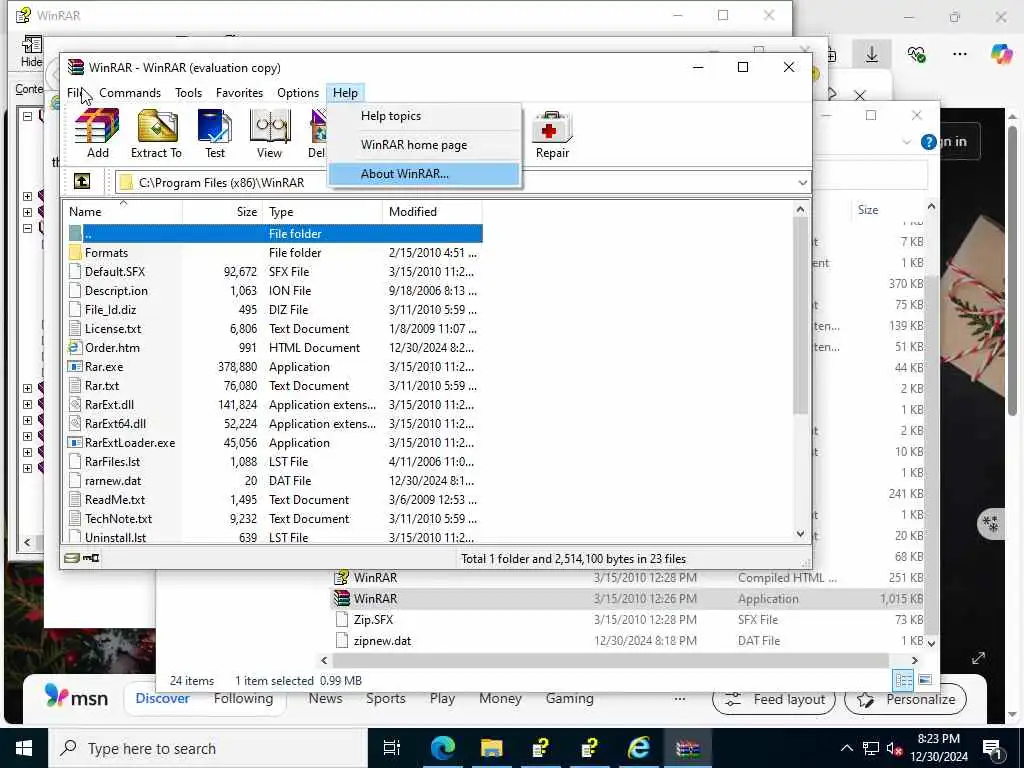
Task: Select the Descript.ion file row
Action: click(x=274, y=291)
